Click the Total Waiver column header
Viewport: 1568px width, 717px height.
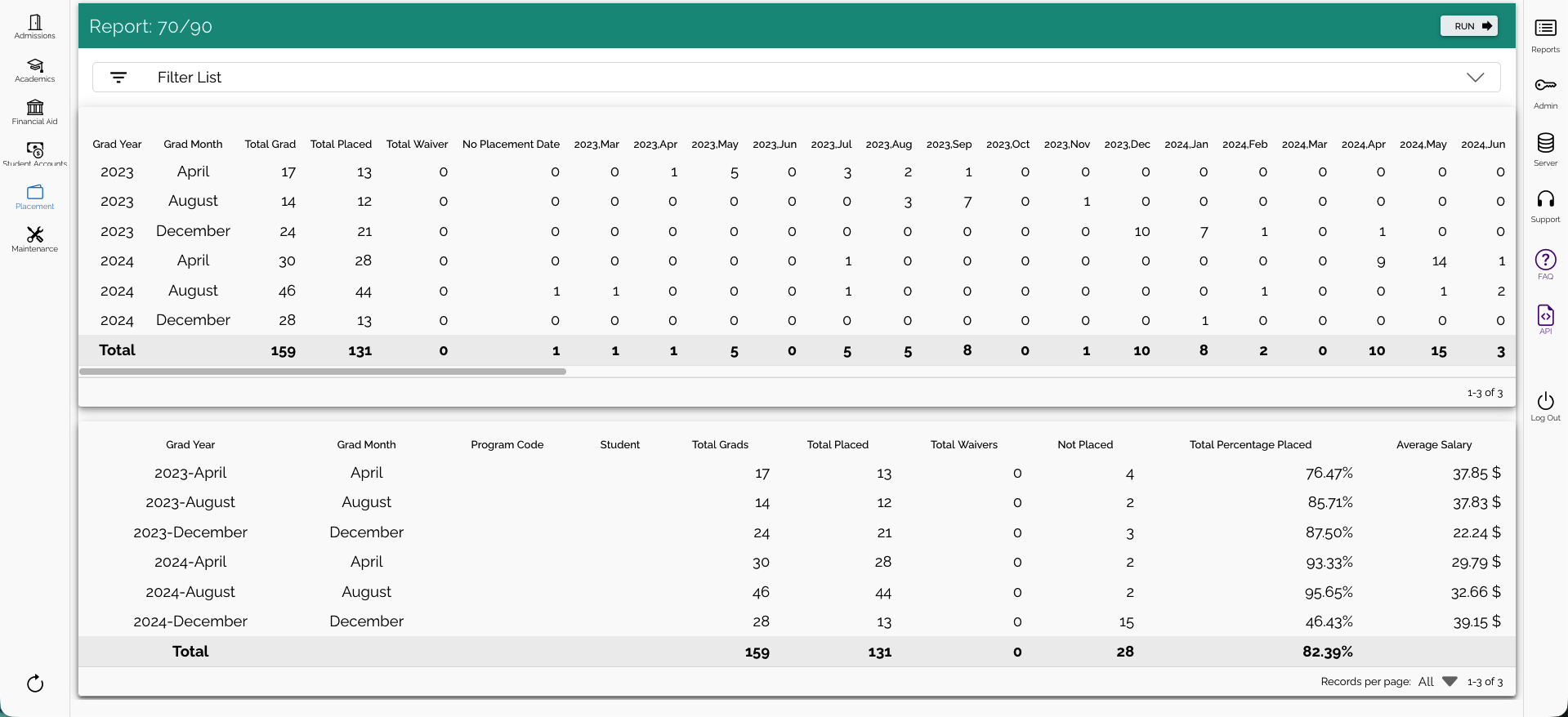coord(417,144)
